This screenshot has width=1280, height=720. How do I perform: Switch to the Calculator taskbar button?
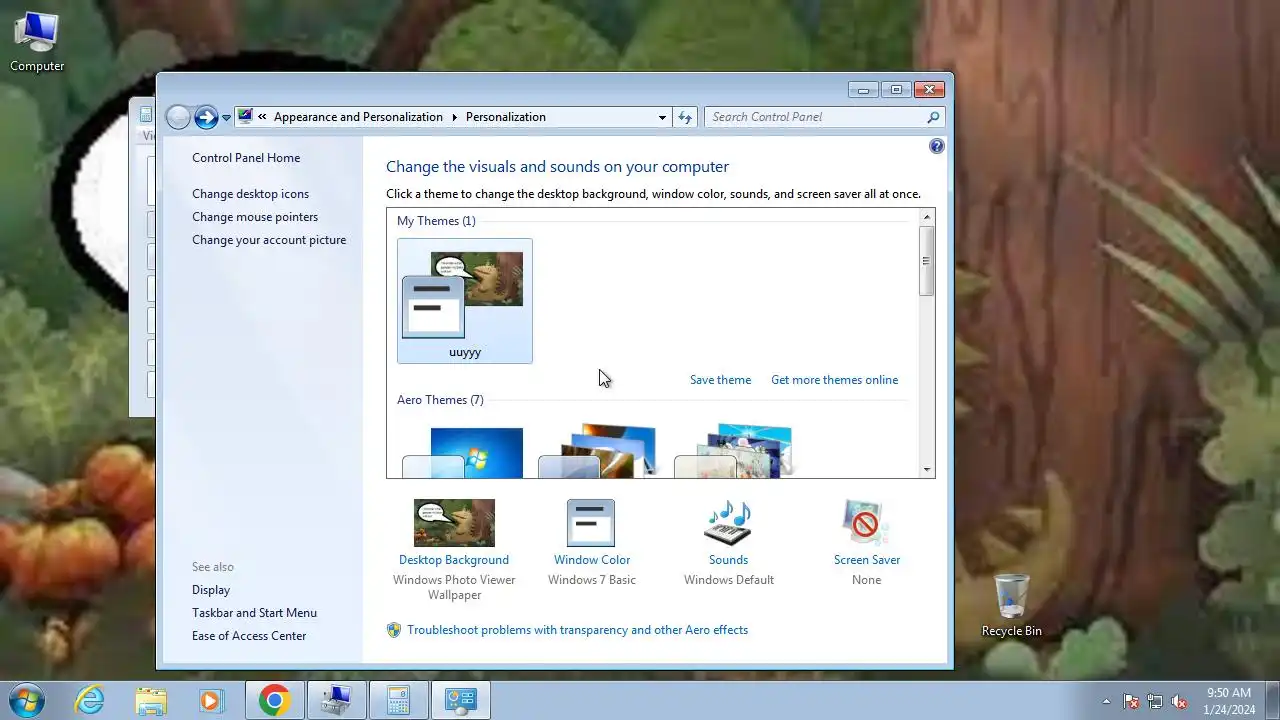(398, 700)
